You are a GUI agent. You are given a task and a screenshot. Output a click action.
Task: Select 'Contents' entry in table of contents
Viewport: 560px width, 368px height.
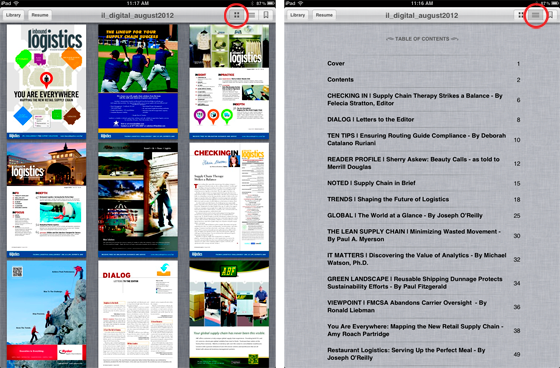tap(423, 80)
